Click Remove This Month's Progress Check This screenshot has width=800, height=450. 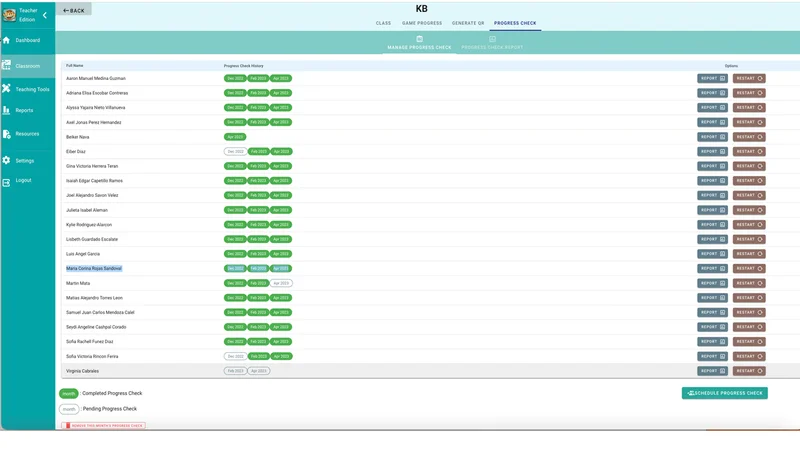tap(104, 425)
